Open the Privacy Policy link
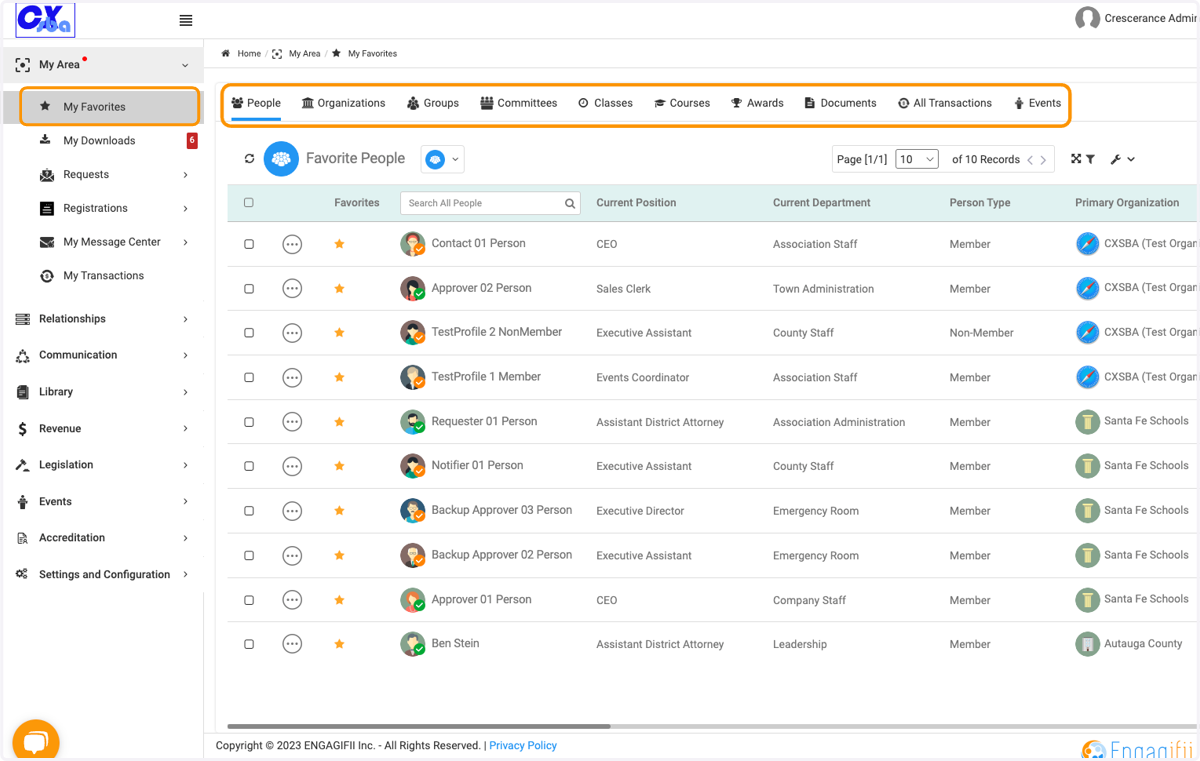Image resolution: width=1200 pixels, height=761 pixels. tap(523, 746)
